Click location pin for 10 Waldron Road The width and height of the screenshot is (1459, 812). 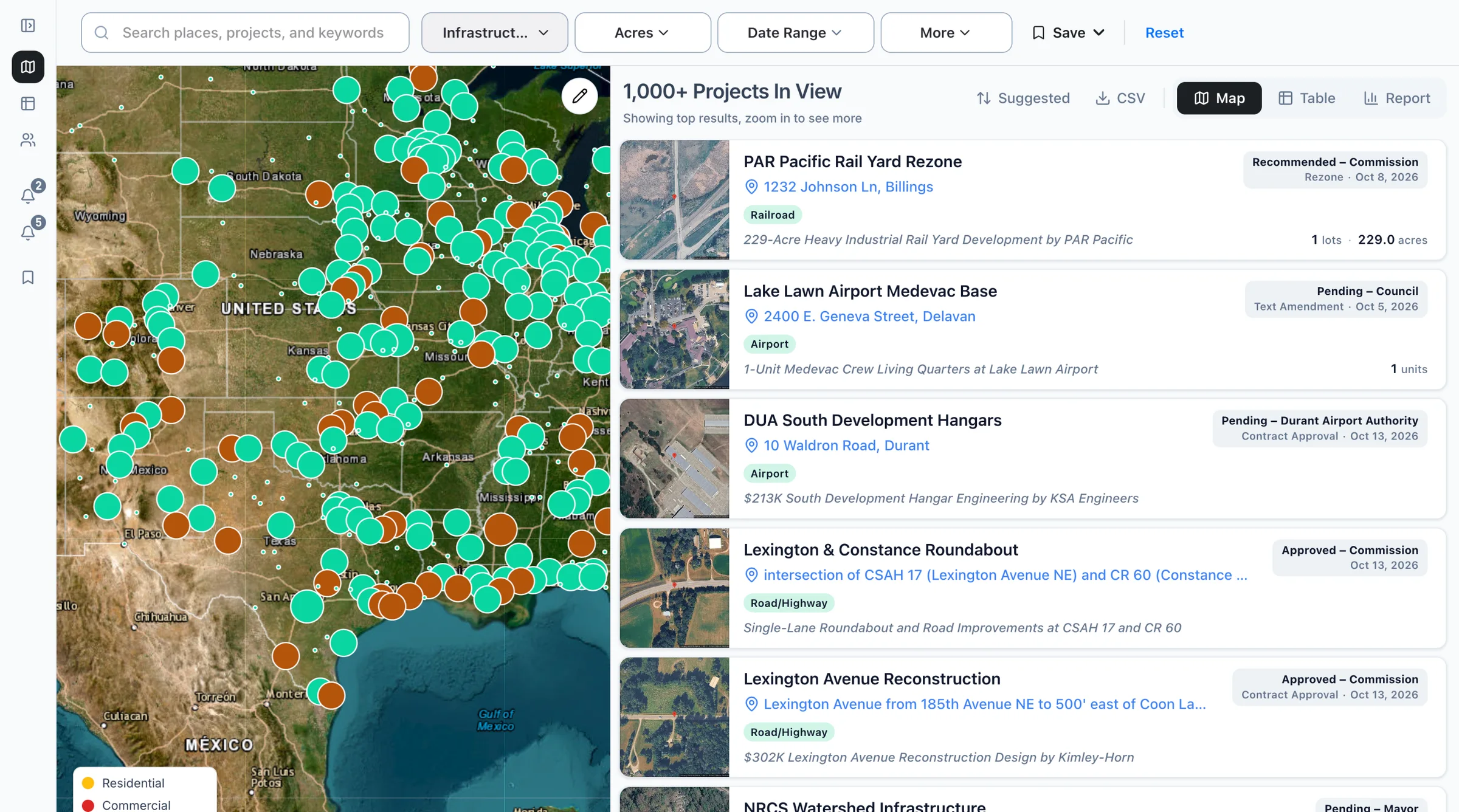751,446
